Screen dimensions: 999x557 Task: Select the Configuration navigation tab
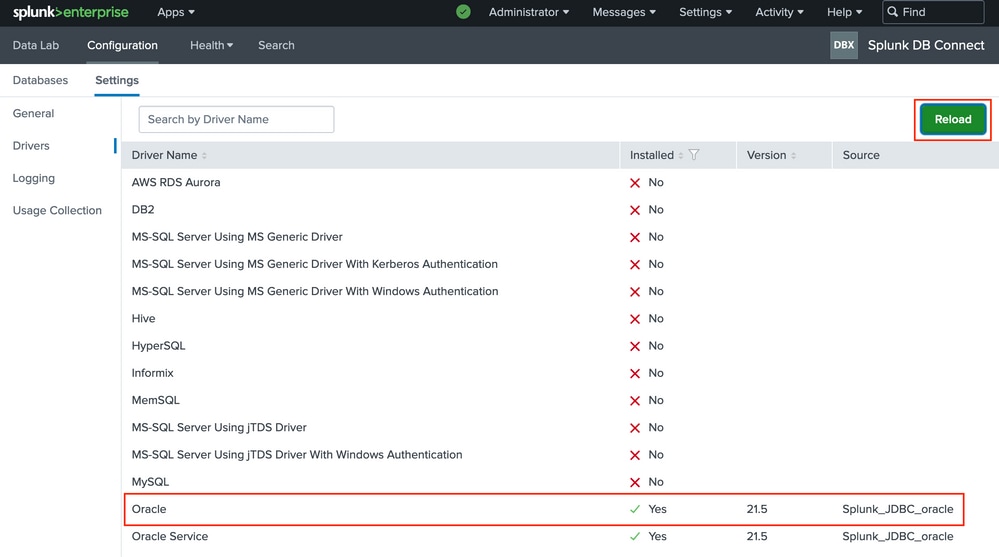122,45
